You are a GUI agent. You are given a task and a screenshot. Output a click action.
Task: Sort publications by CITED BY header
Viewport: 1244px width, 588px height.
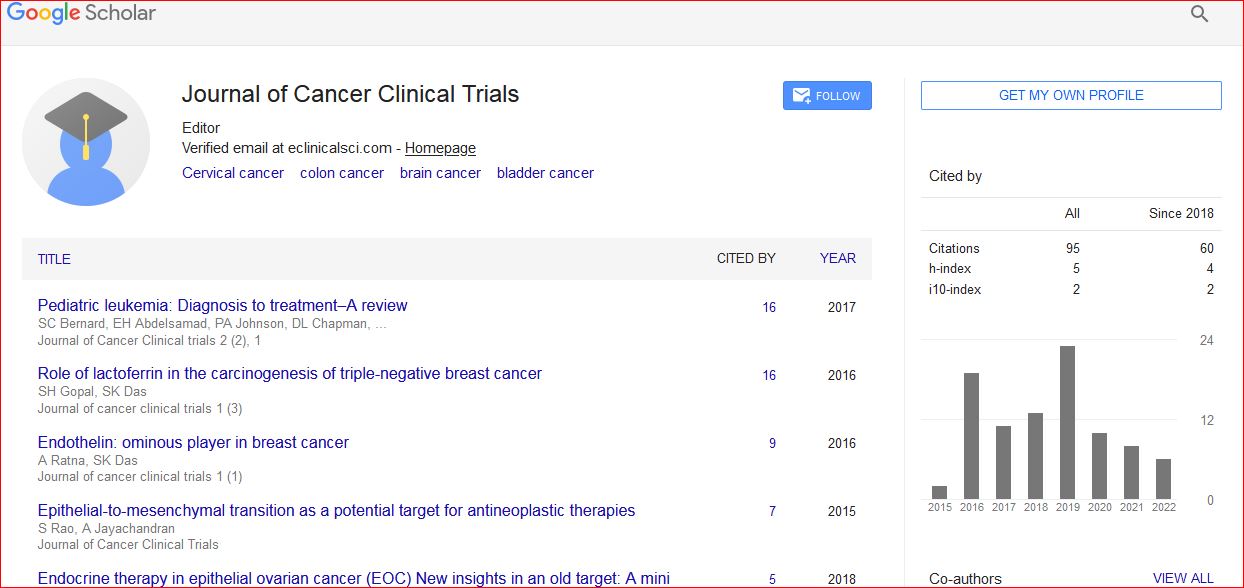pyautogui.click(x=746, y=258)
